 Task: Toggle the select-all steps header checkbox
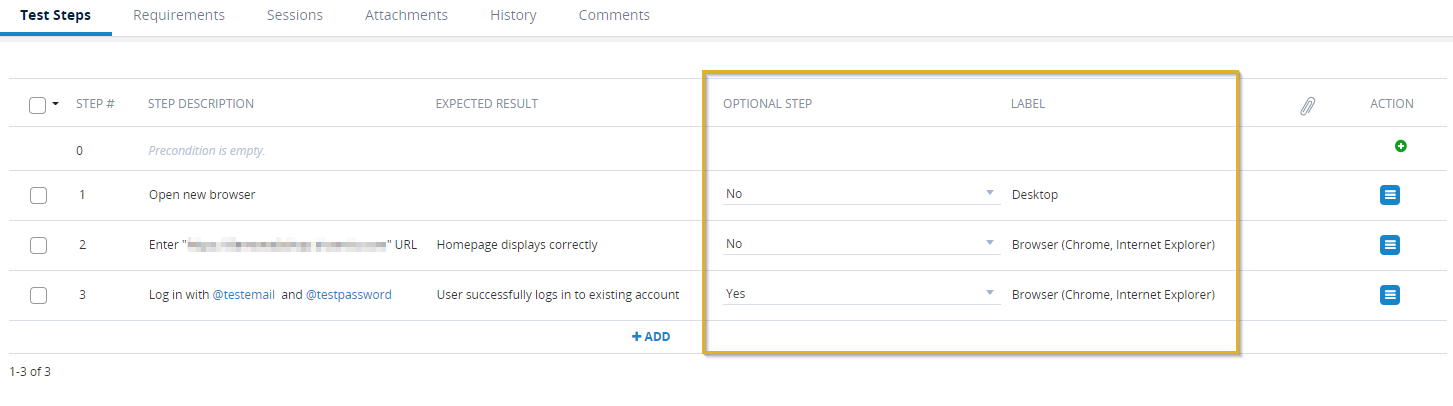(38, 105)
